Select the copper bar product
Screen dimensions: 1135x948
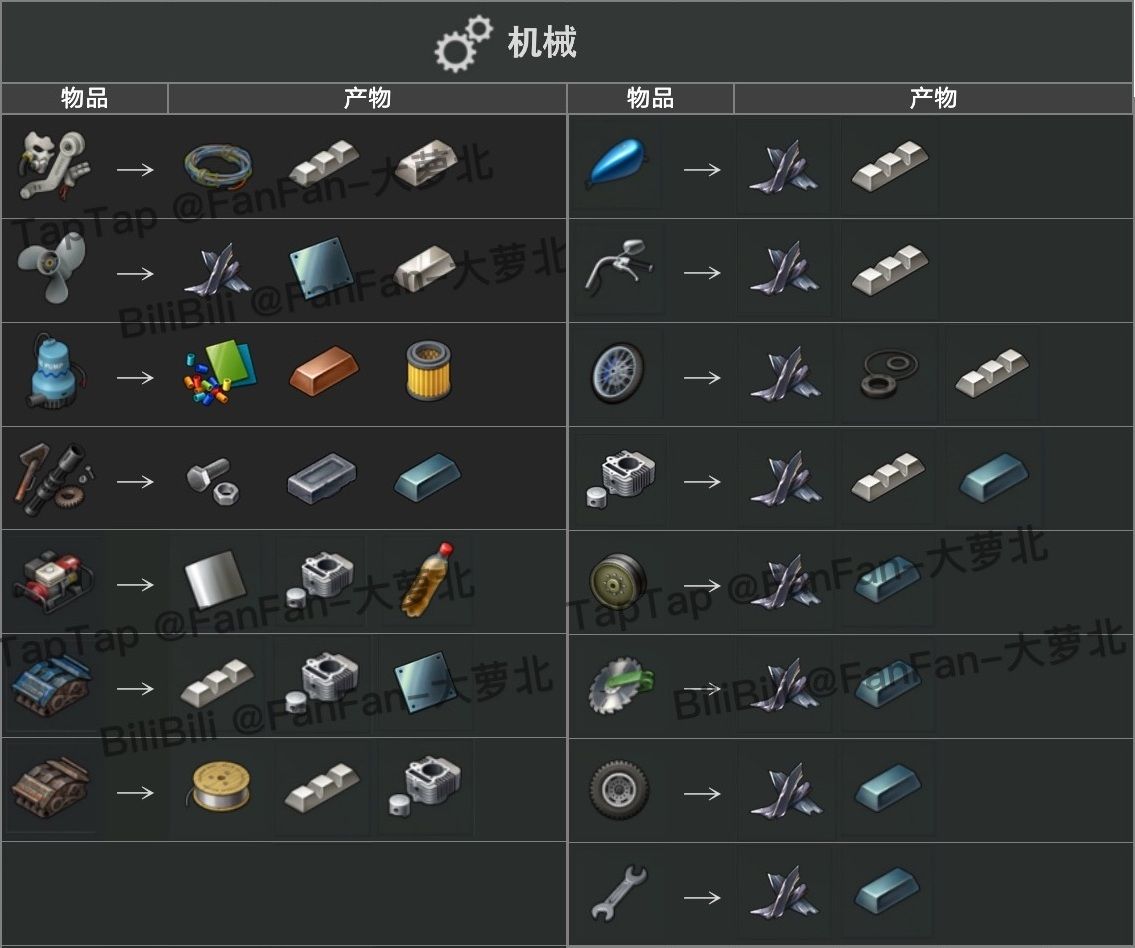click(324, 371)
